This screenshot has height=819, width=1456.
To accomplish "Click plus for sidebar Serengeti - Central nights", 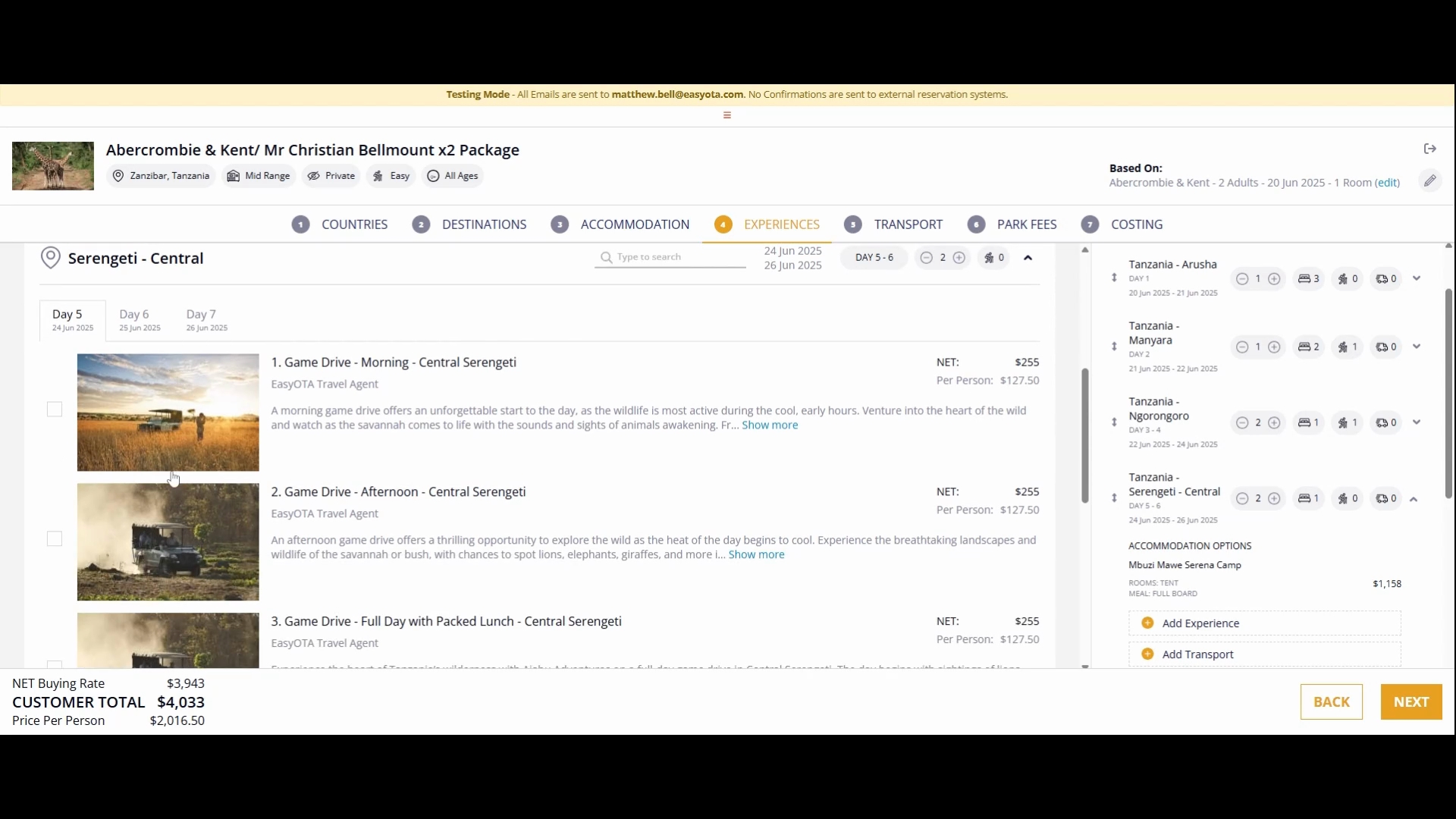I will (1275, 498).
